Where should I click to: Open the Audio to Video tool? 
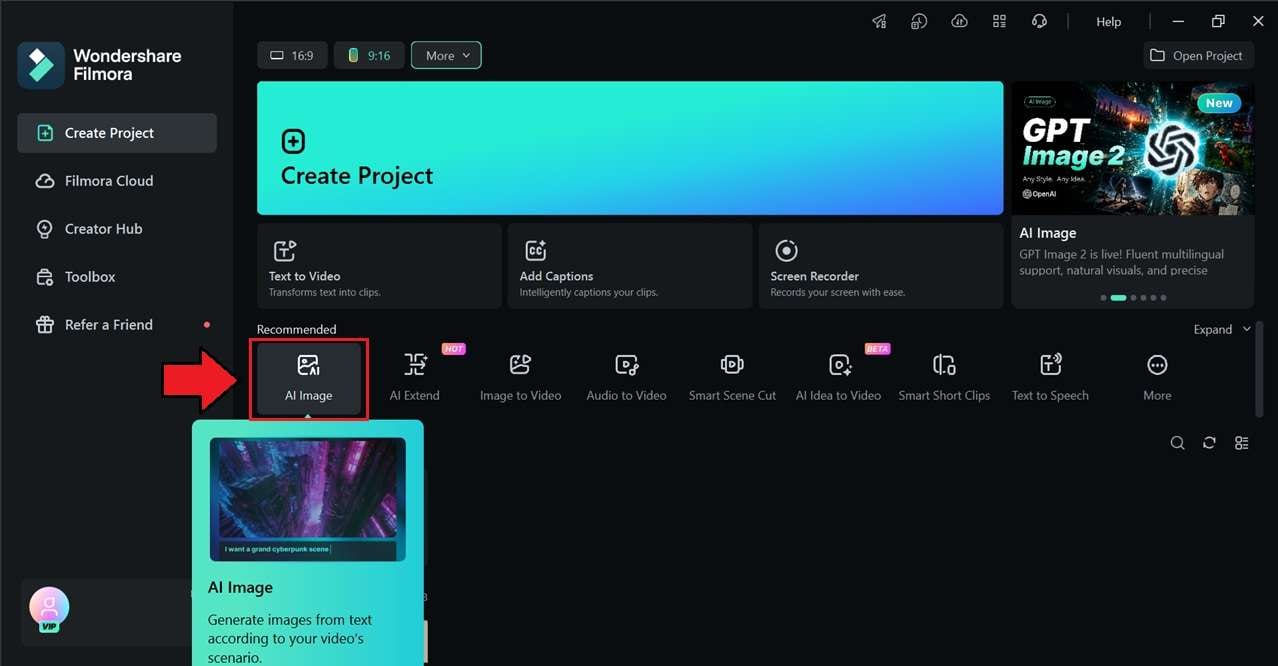pos(626,378)
